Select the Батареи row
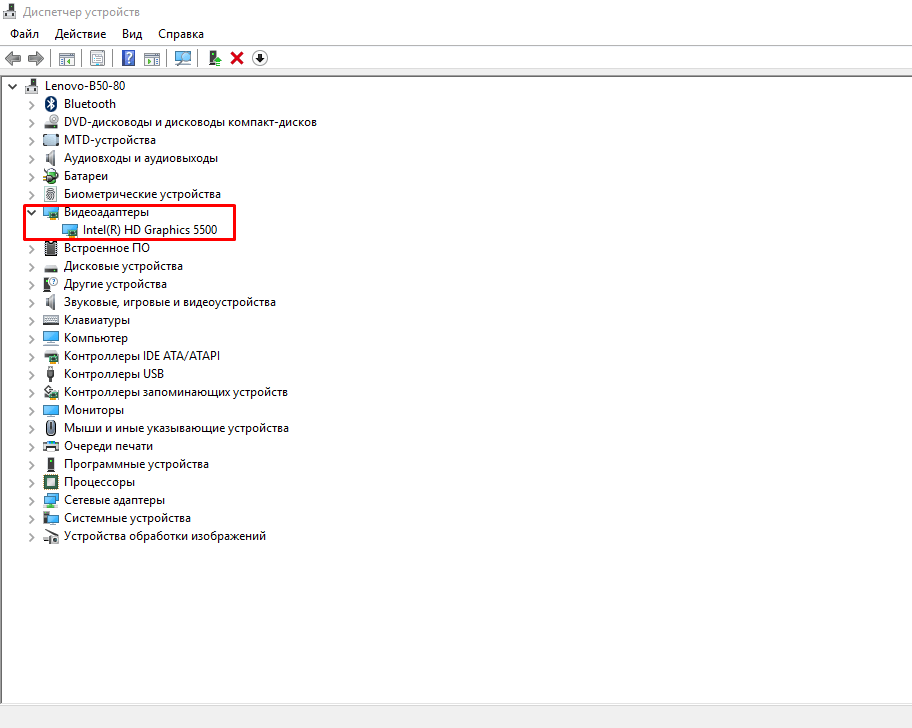The width and height of the screenshot is (912, 728). coord(86,176)
